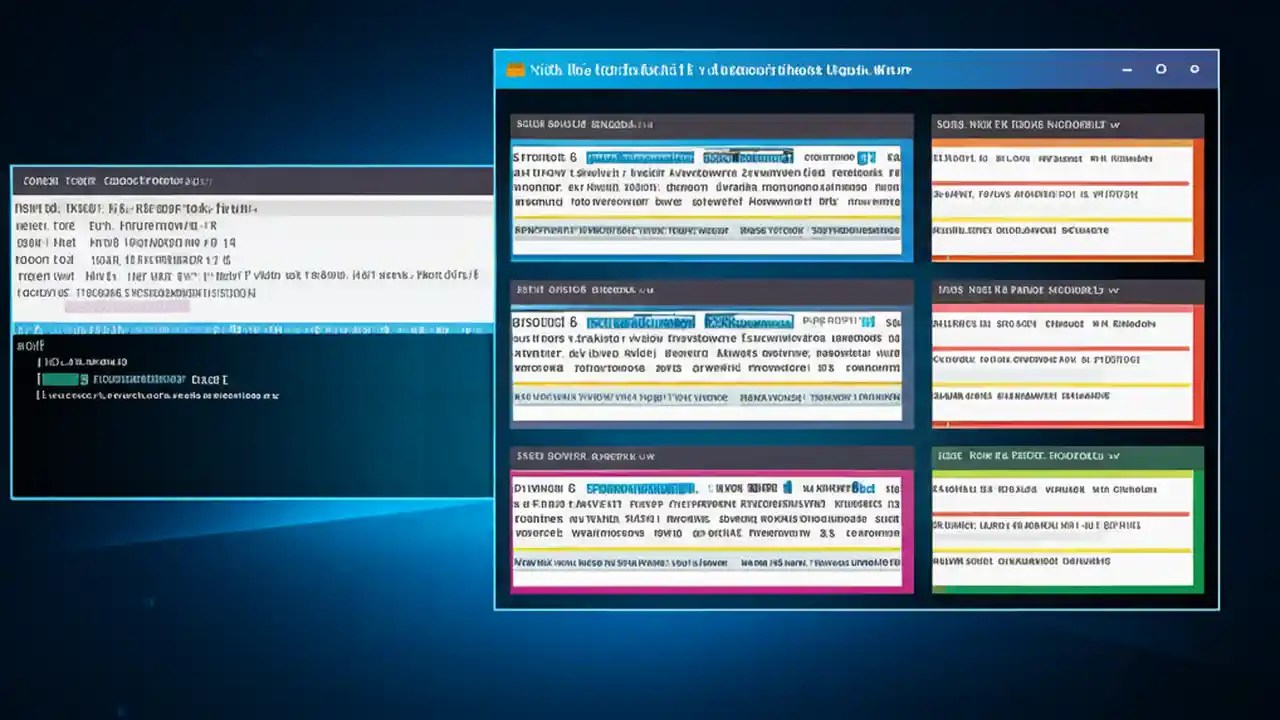Click the header bar of the middle-left blue panel

[x=710, y=290]
